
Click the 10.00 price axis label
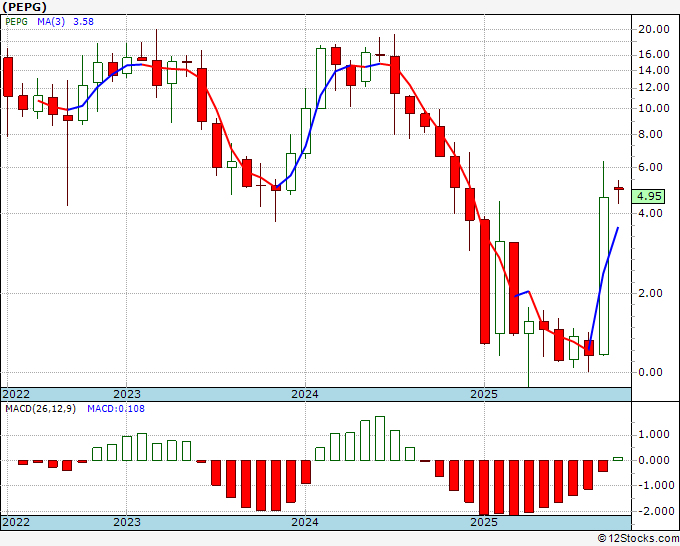click(x=654, y=108)
